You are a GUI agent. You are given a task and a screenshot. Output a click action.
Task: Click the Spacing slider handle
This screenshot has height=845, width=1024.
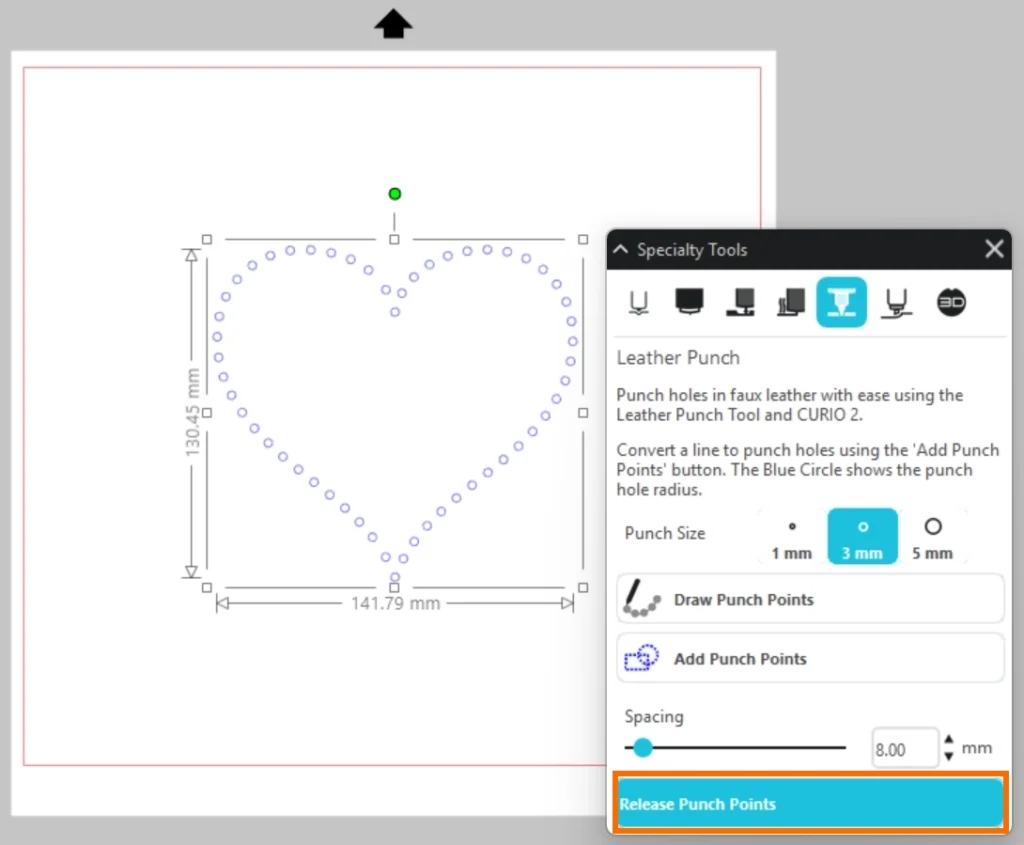click(643, 747)
